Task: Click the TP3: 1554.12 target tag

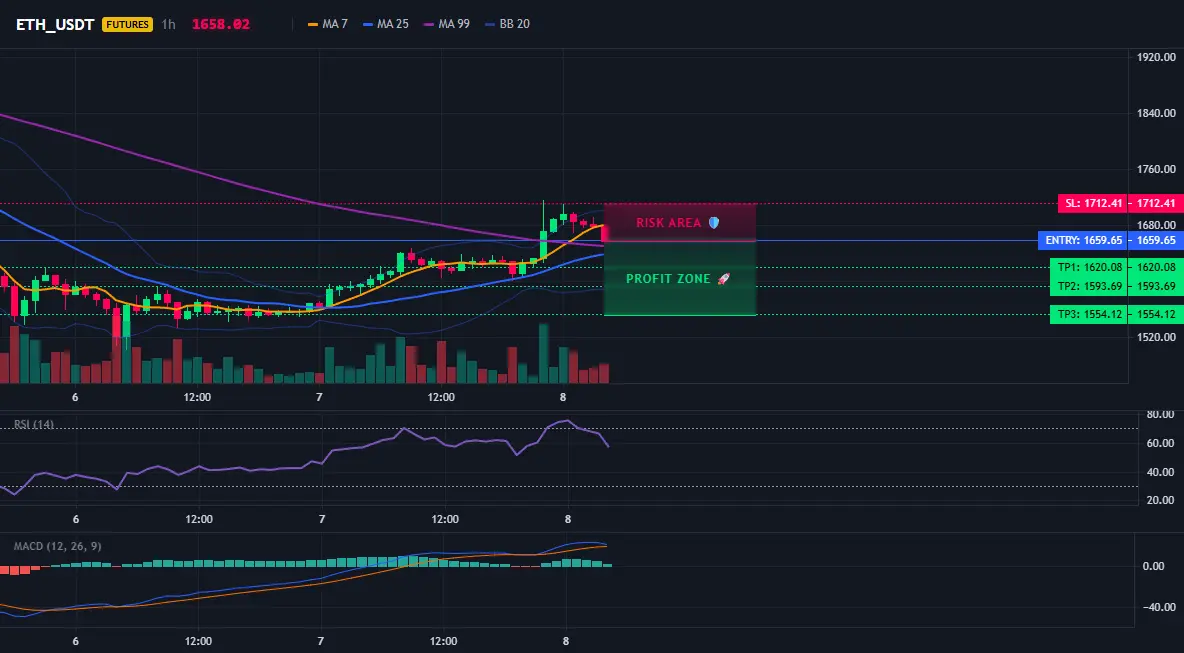Action: click(1088, 314)
